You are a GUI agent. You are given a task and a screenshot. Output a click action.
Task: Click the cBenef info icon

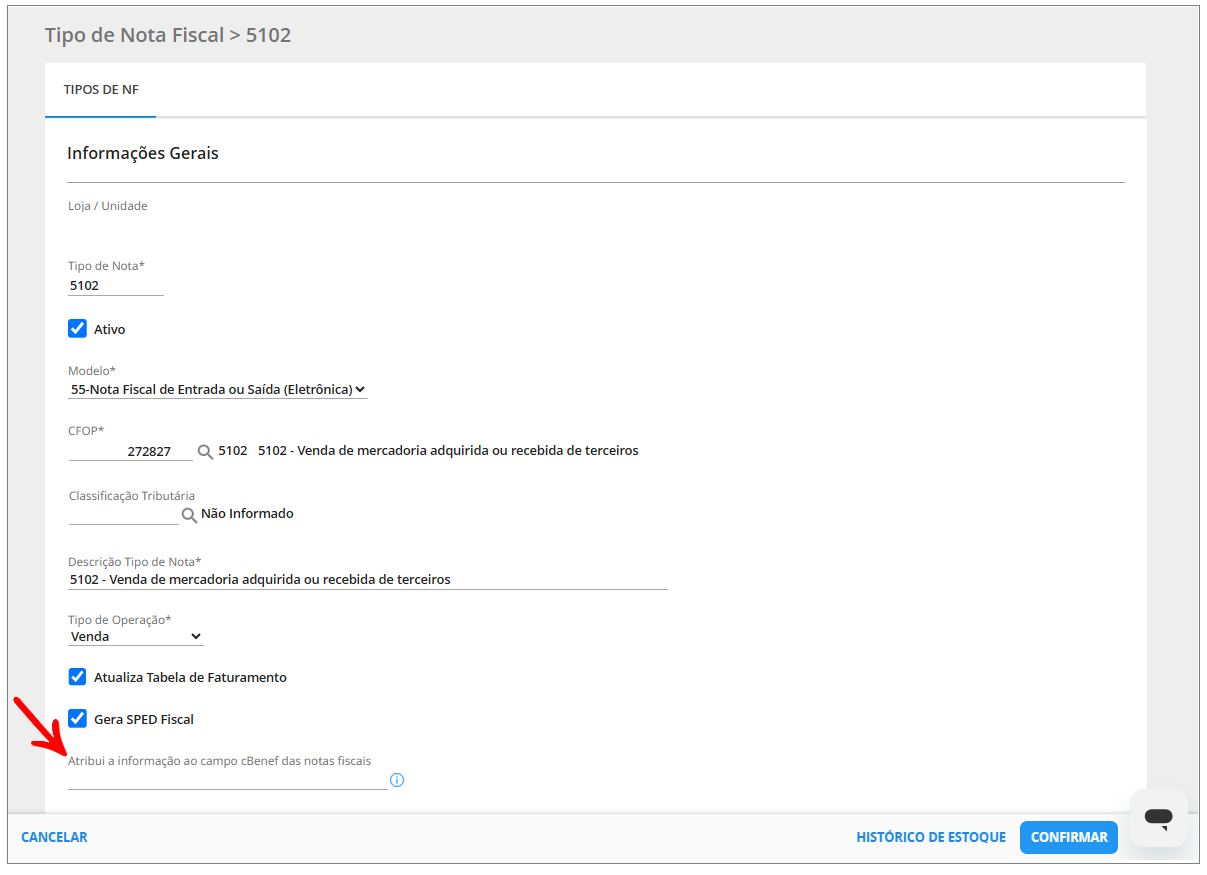[x=397, y=780]
